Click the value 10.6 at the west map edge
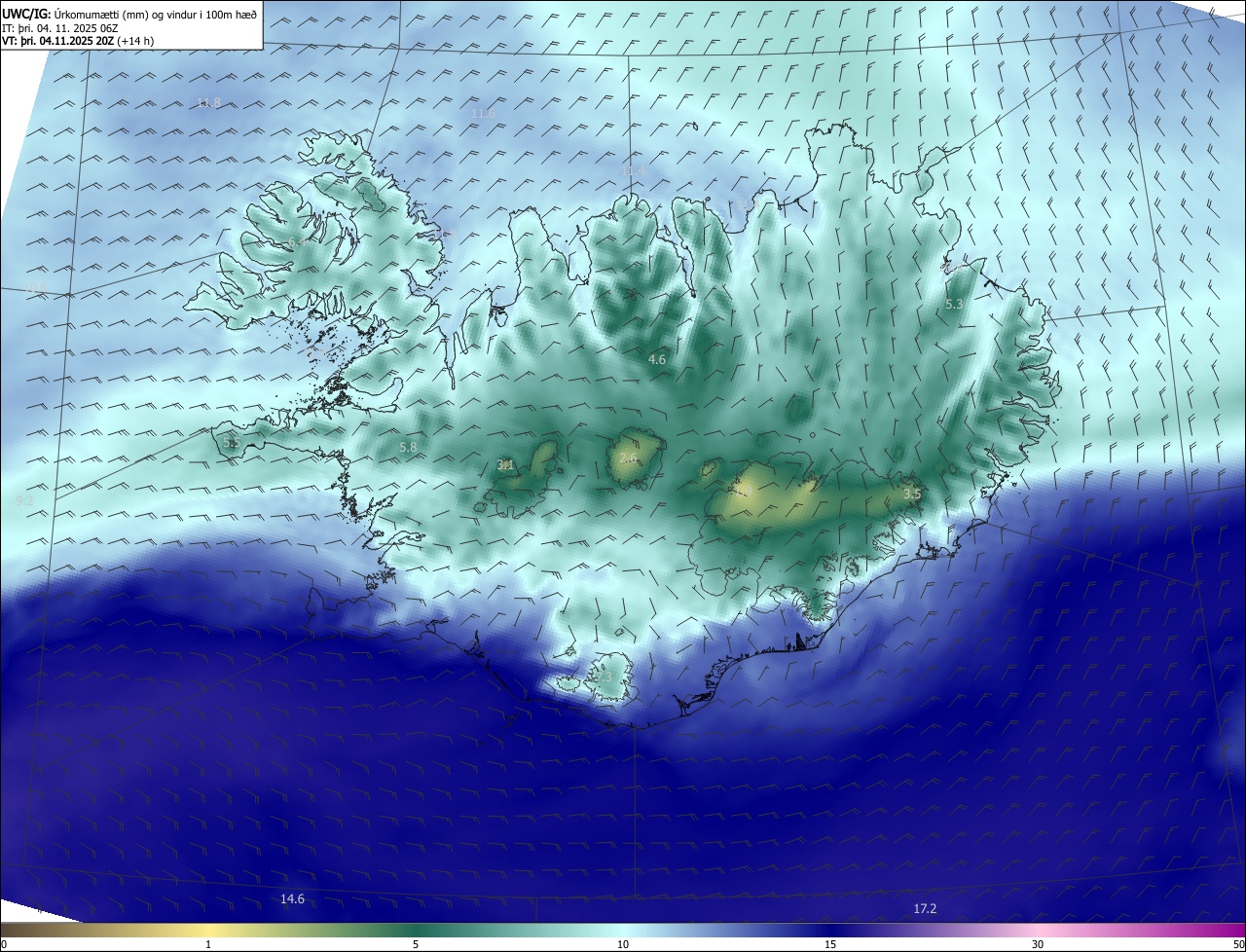Screen dimensions: 1246x952 35,287
